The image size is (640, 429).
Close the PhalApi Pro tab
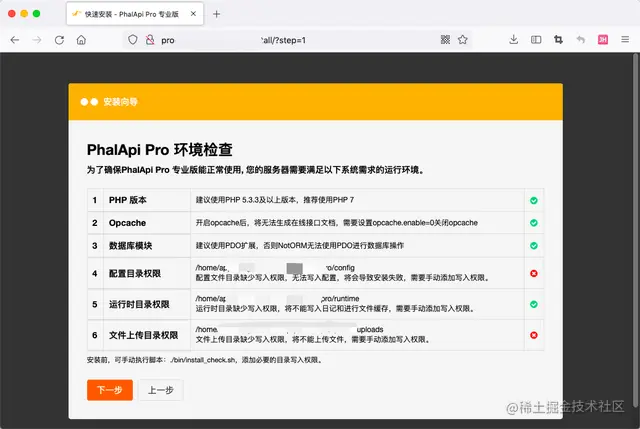click(x=193, y=14)
